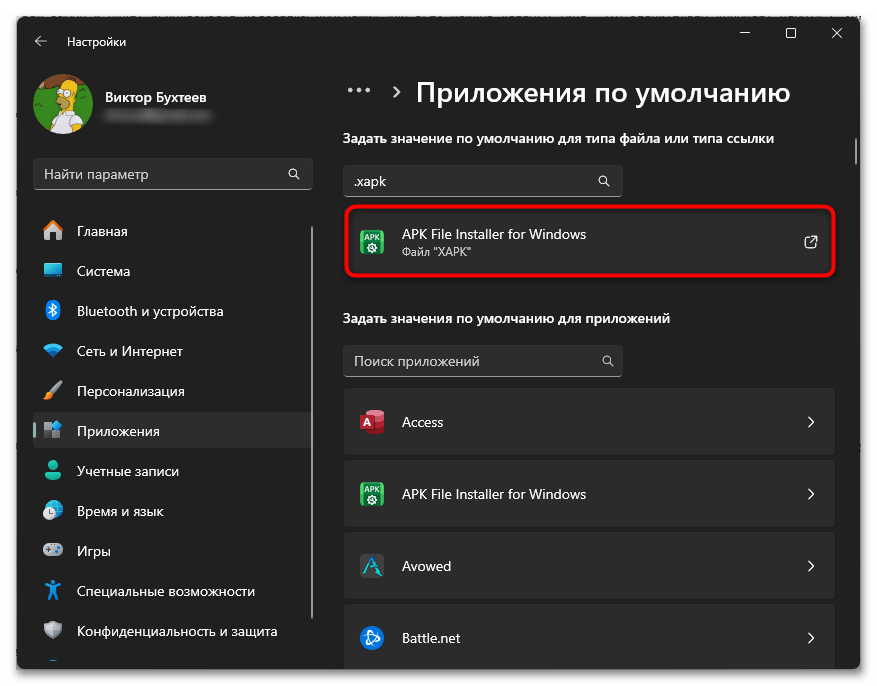The height and width of the screenshot is (686, 877).
Task: Click the shield icon for Конфиденциальность
Action: pyautogui.click(x=53, y=631)
